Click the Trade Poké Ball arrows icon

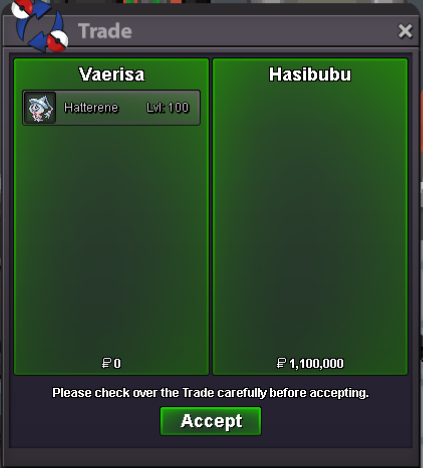(x=39, y=26)
